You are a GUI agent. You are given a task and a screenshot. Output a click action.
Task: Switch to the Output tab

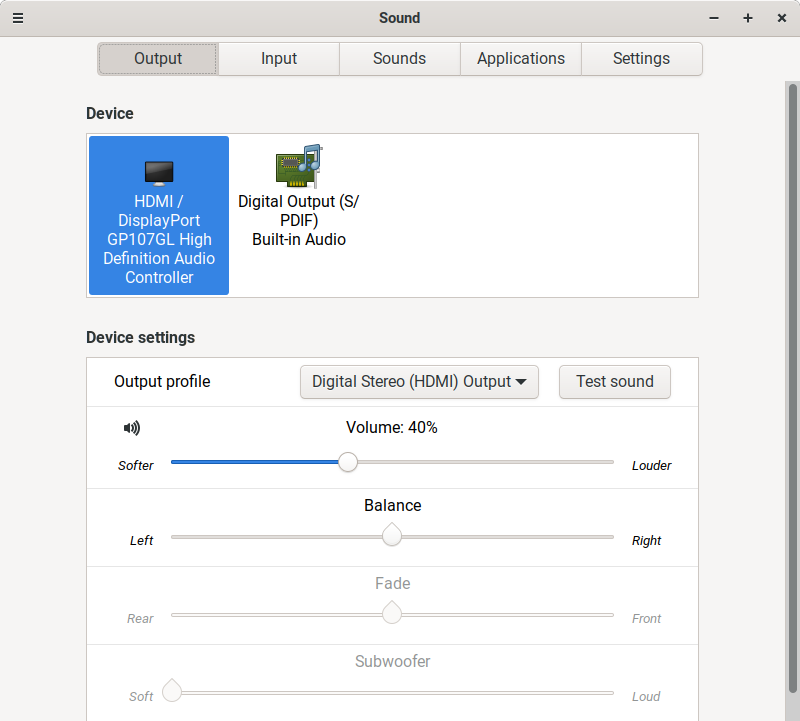(x=158, y=59)
